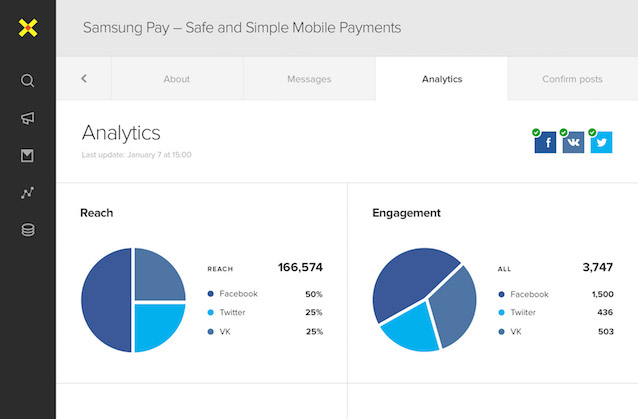Open the Confirm posts tab
The image size is (638, 419).
(572, 79)
